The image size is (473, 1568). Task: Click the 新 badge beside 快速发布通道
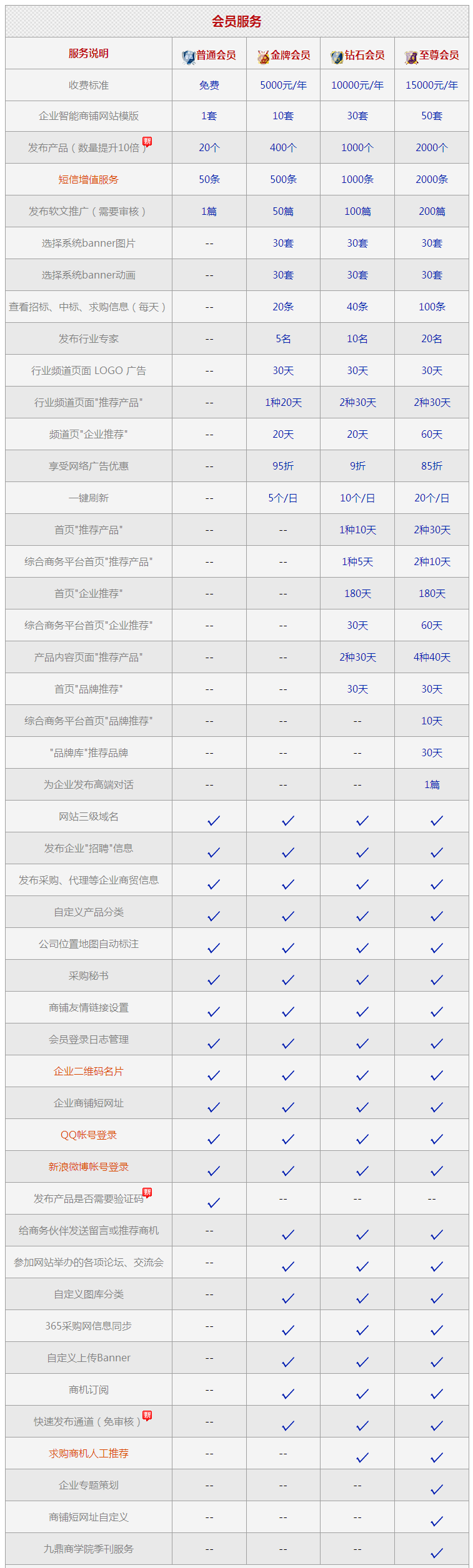[x=147, y=1415]
